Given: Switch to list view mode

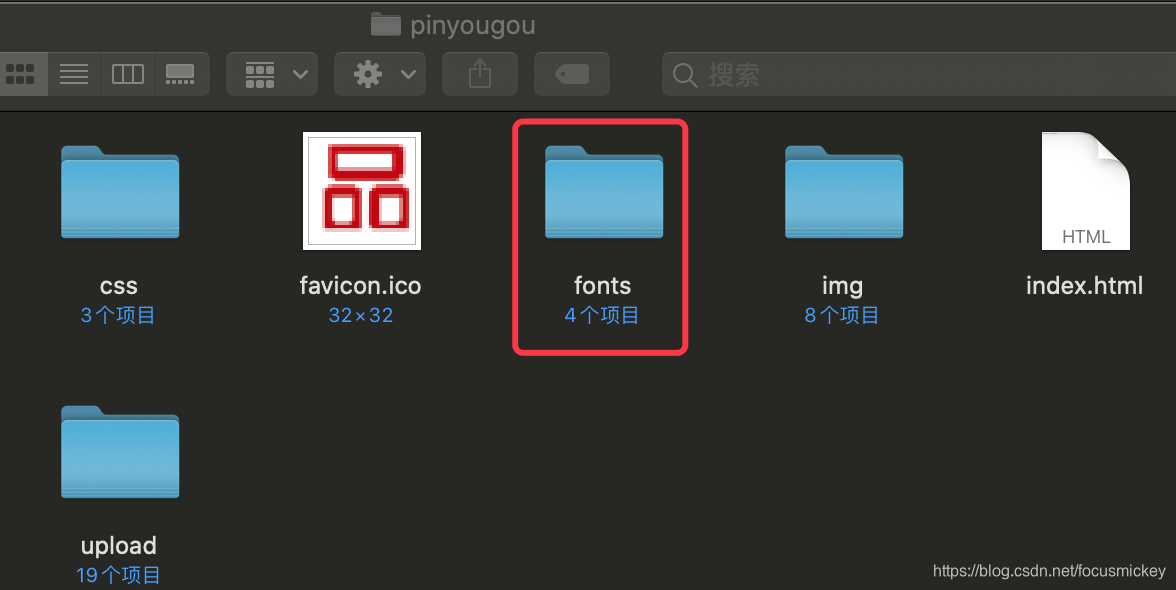Looking at the screenshot, I should tap(74, 73).
